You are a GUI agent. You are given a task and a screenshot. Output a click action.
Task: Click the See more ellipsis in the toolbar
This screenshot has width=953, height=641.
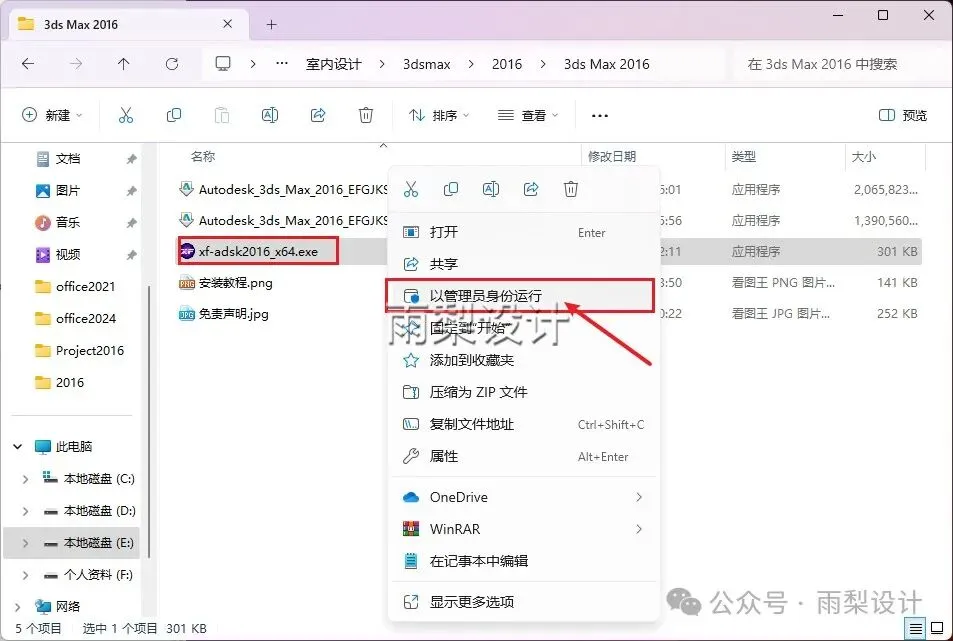[600, 115]
